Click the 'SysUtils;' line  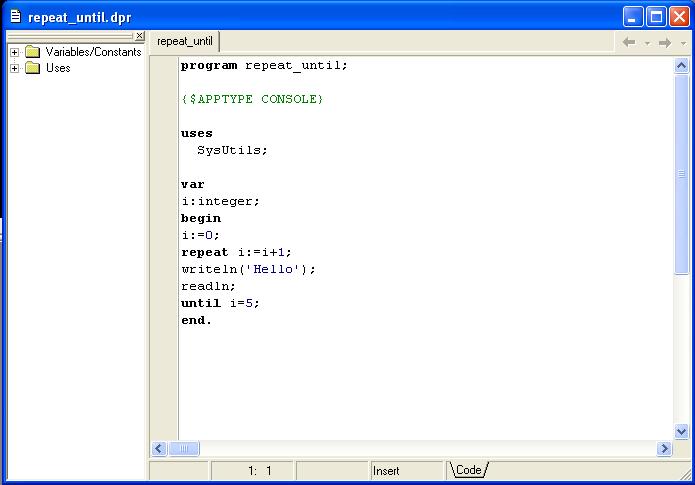232,150
